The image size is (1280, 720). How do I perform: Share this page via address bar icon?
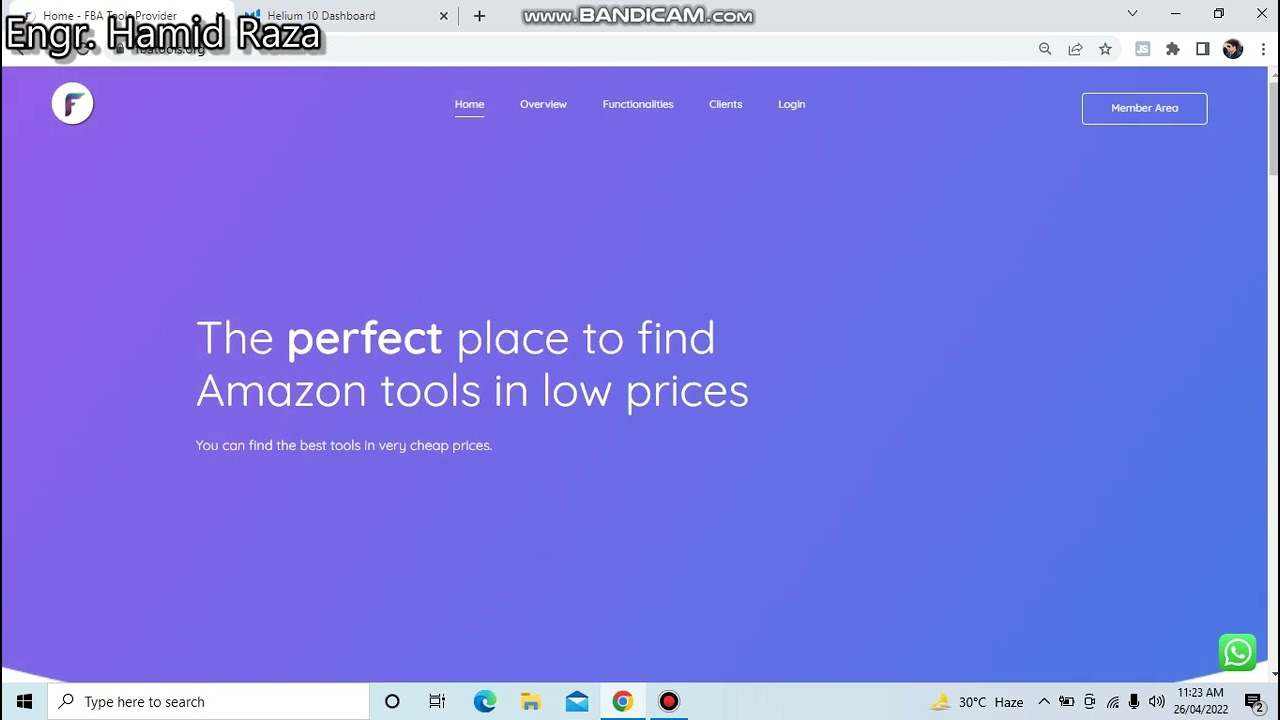(x=1075, y=49)
